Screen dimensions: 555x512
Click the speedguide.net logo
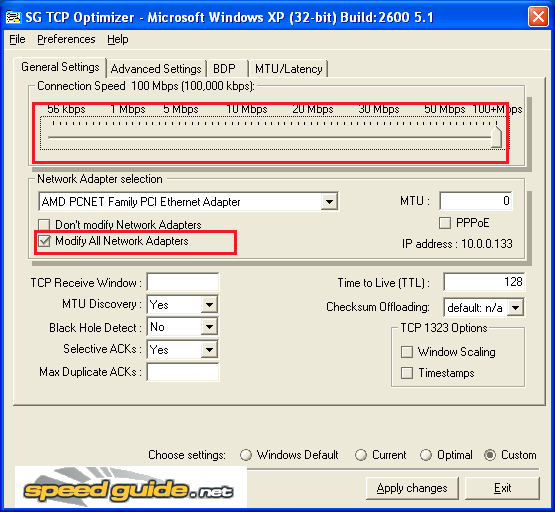[130, 488]
